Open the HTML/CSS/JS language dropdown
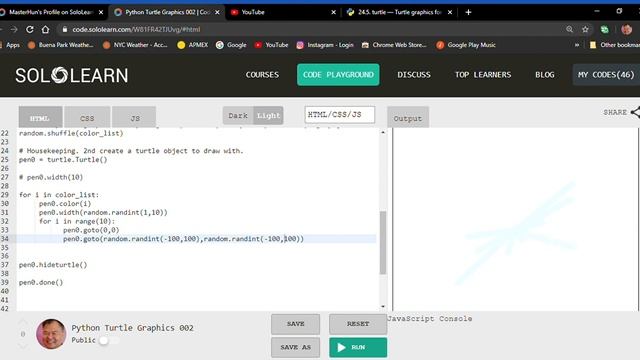640x360 pixels. coord(340,115)
